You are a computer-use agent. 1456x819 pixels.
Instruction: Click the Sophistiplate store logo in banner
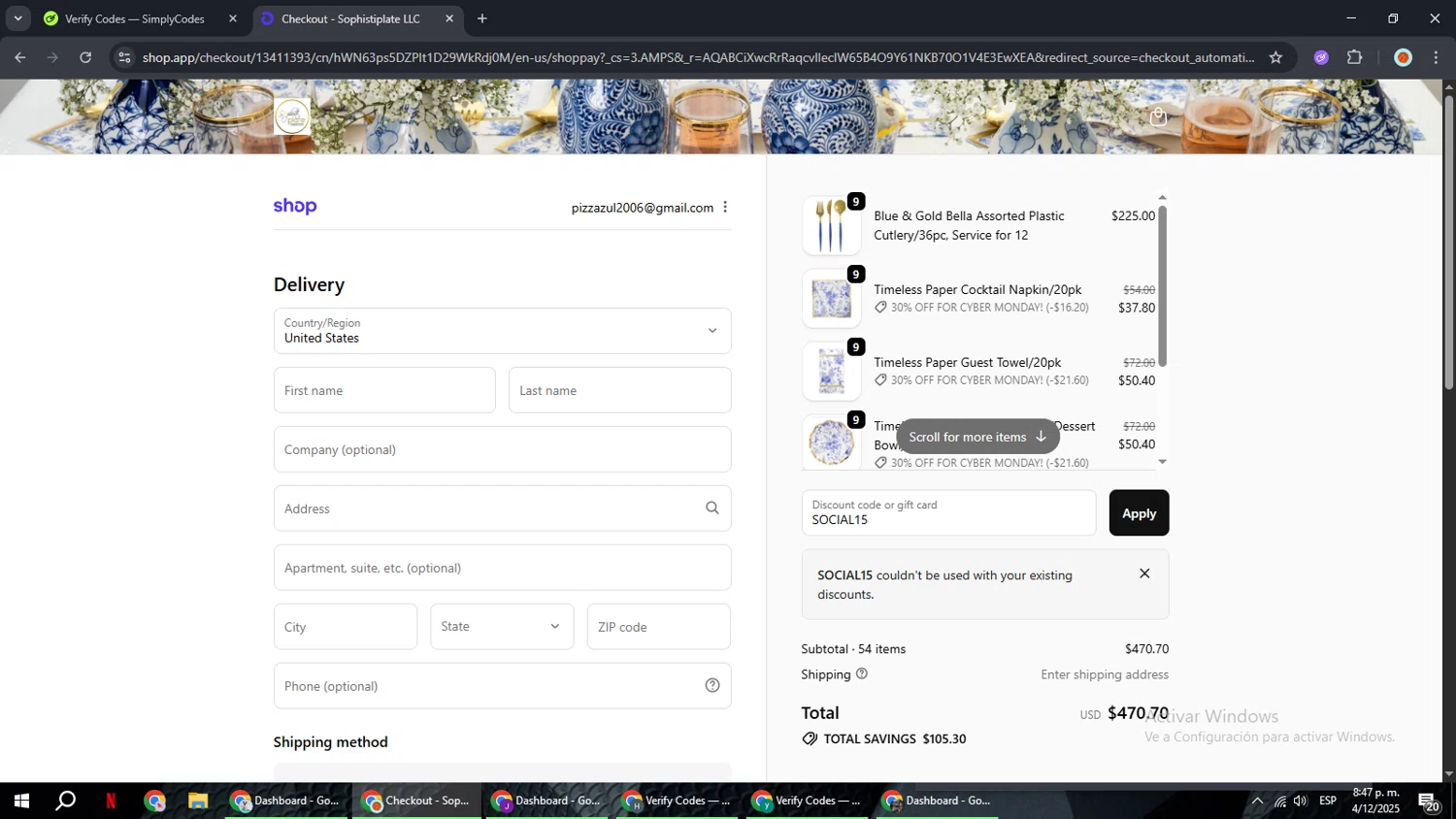click(x=292, y=116)
